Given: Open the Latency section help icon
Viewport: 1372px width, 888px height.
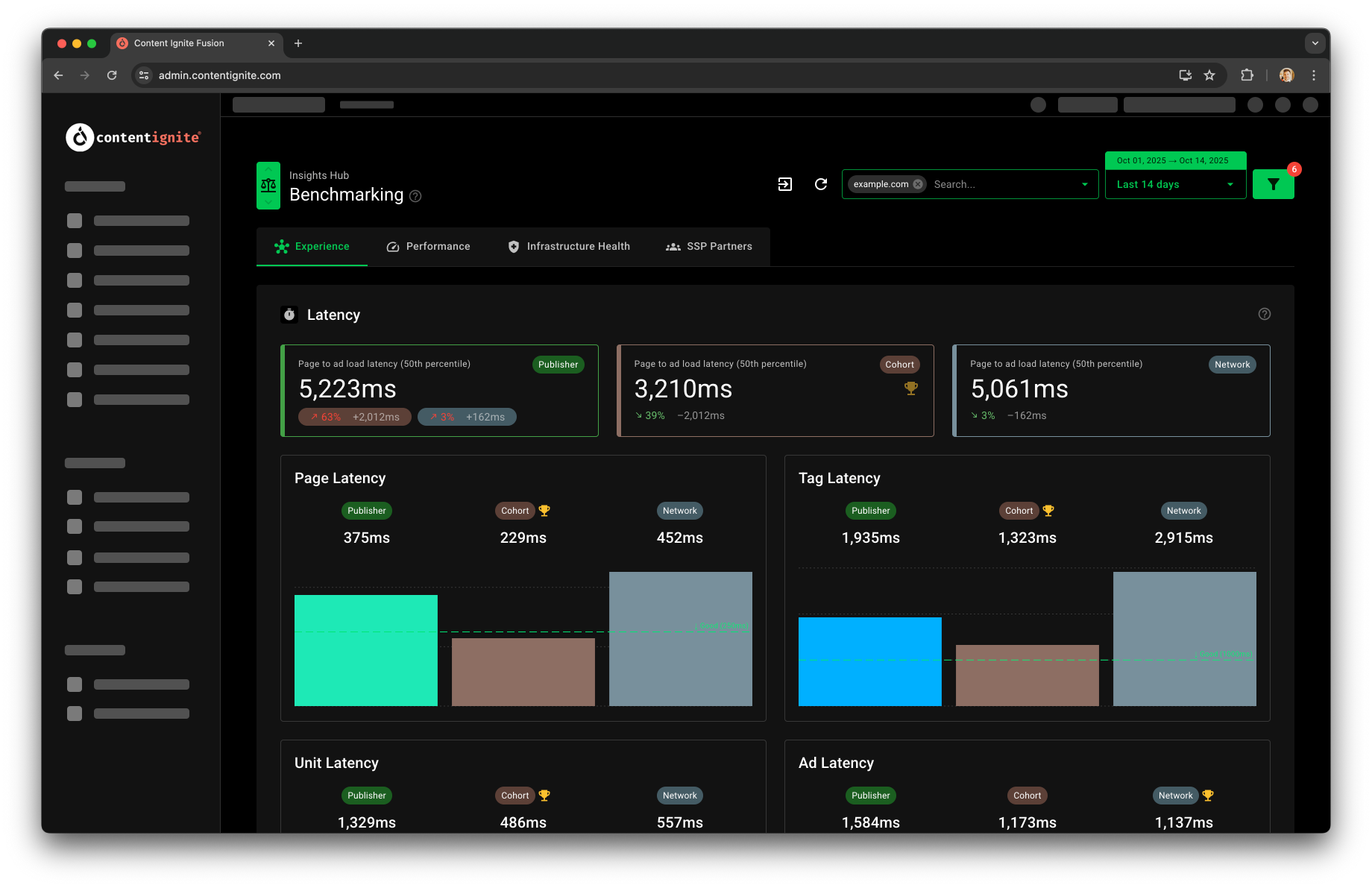Looking at the screenshot, I should [x=1264, y=314].
